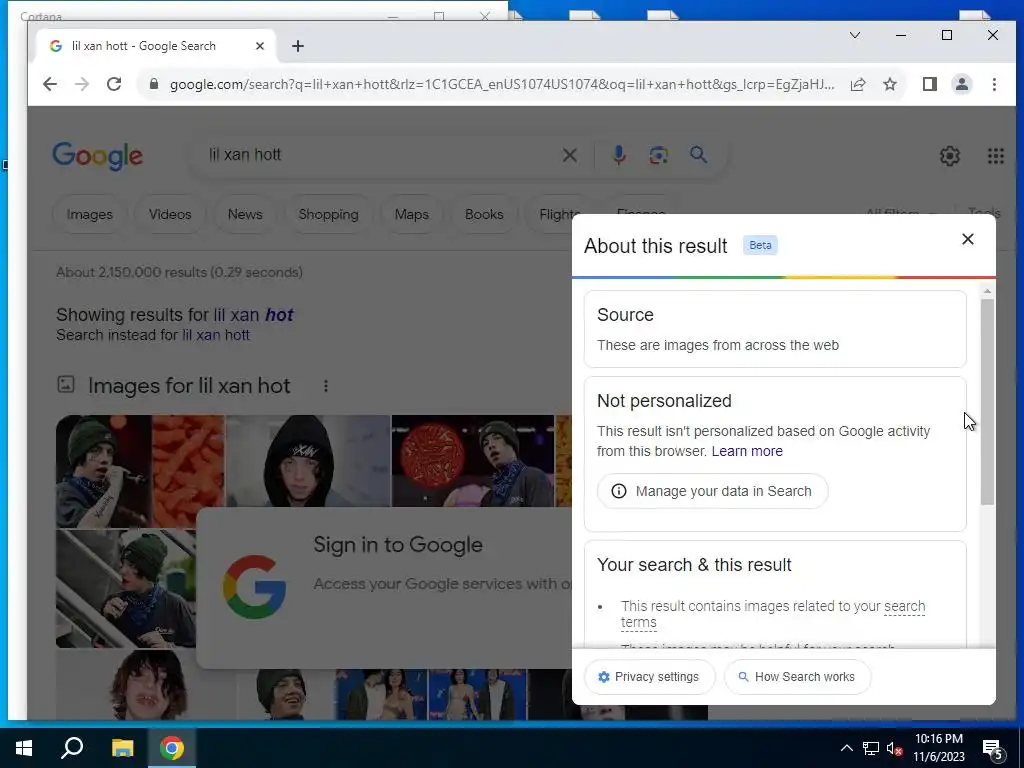Viewport: 1024px width, 768px height.
Task: Switch to the Shopping filter
Action: tap(328, 214)
